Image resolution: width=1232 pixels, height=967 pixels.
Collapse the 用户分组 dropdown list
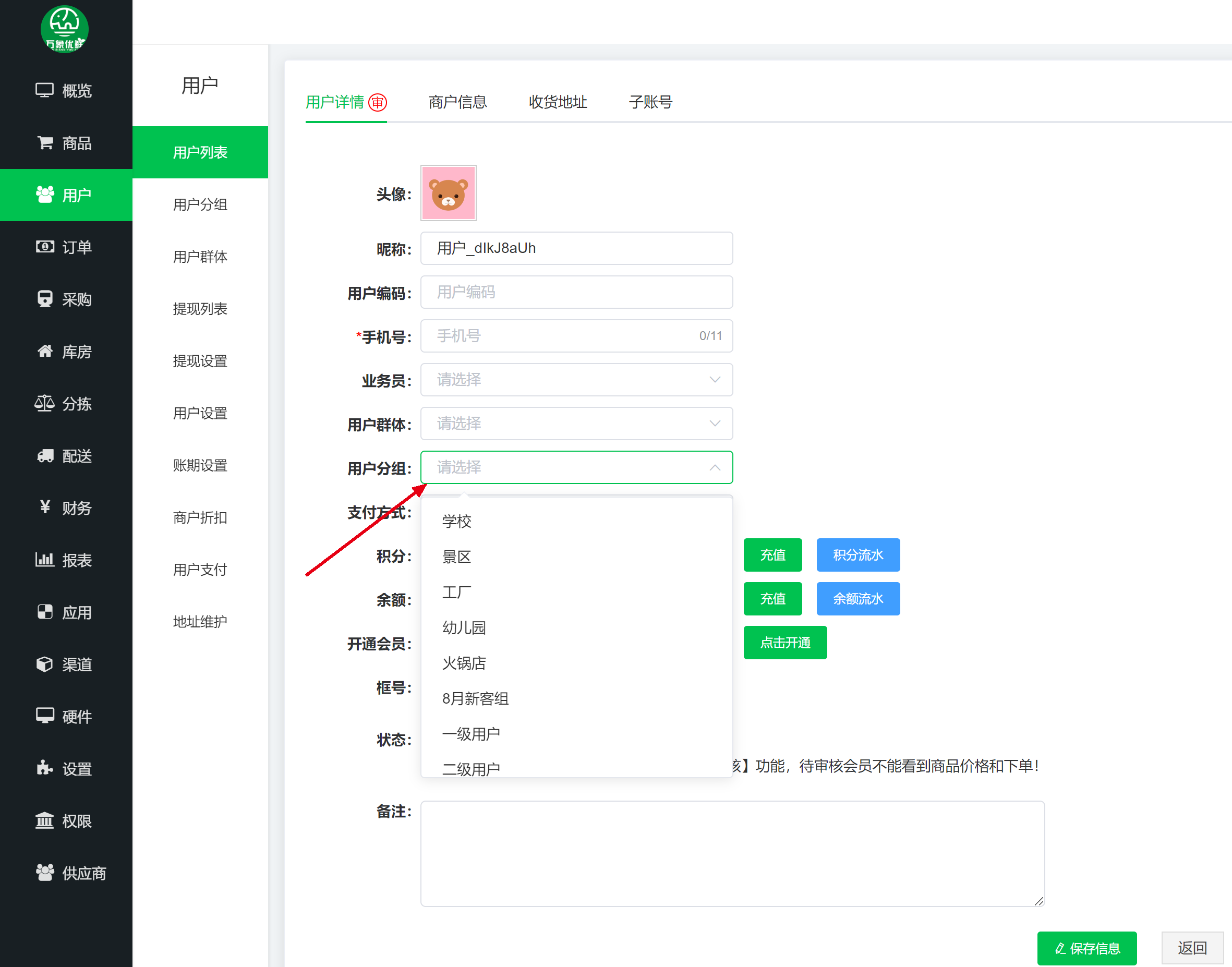click(x=576, y=467)
